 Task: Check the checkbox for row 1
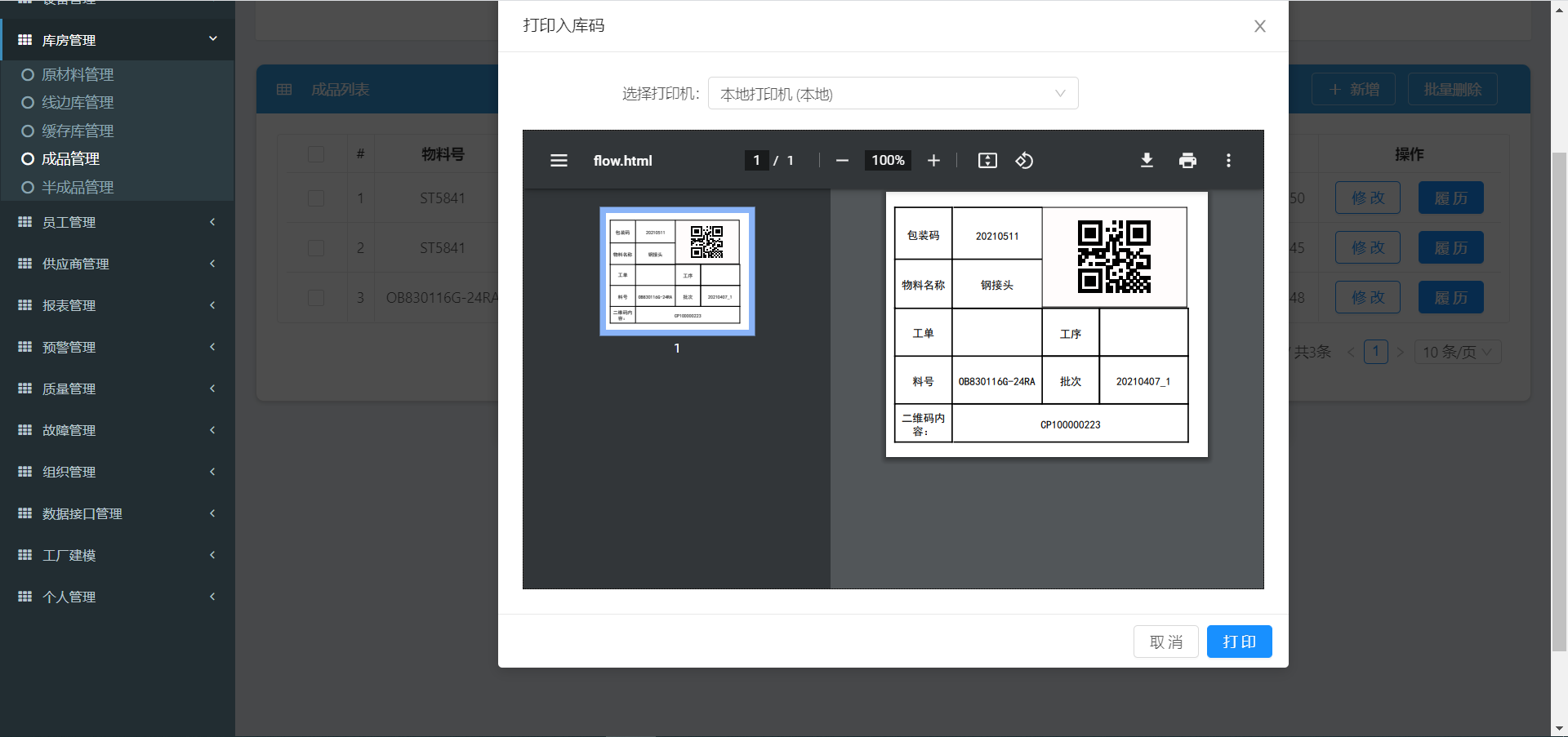tap(316, 198)
